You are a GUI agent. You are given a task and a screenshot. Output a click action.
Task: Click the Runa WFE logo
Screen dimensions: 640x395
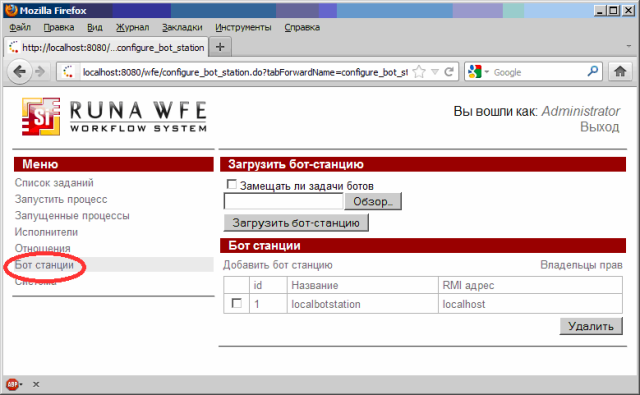click(114, 116)
